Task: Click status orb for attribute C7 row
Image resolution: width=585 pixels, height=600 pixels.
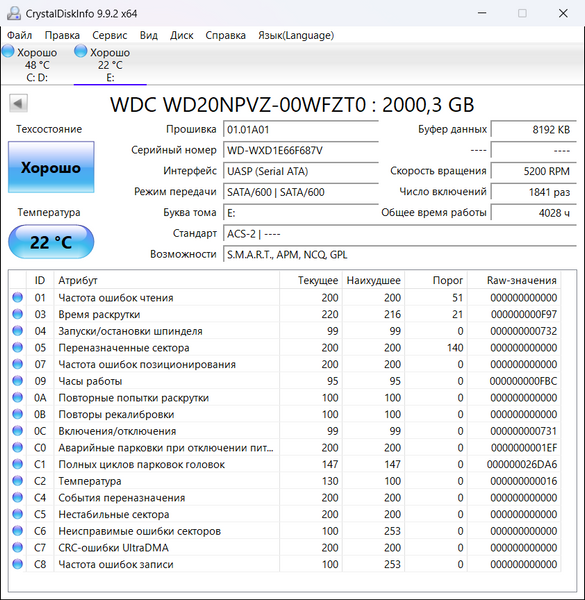Action: click(18, 548)
